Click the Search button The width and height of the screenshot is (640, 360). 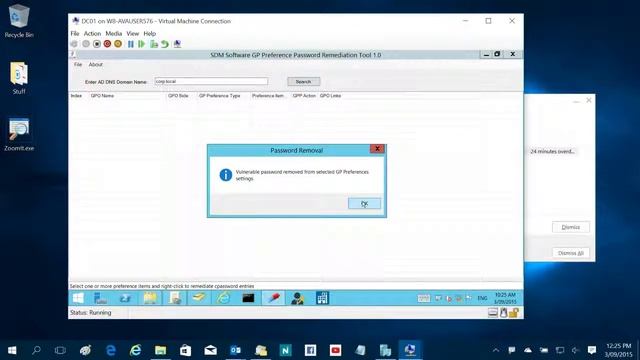click(x=303, y=82)
